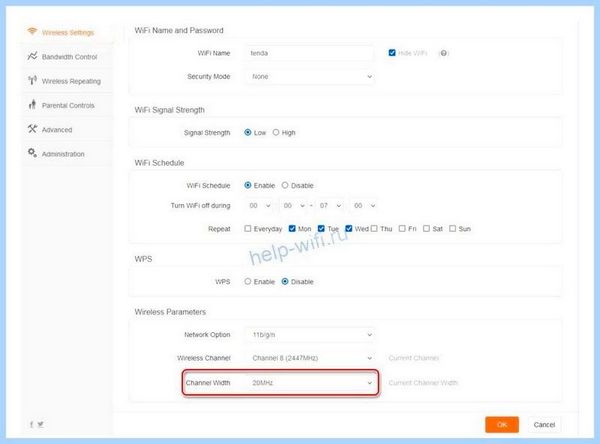The width and height of the screenshot is (600, 444).
Task: Click the Administration gears icon
Action: 32,153
